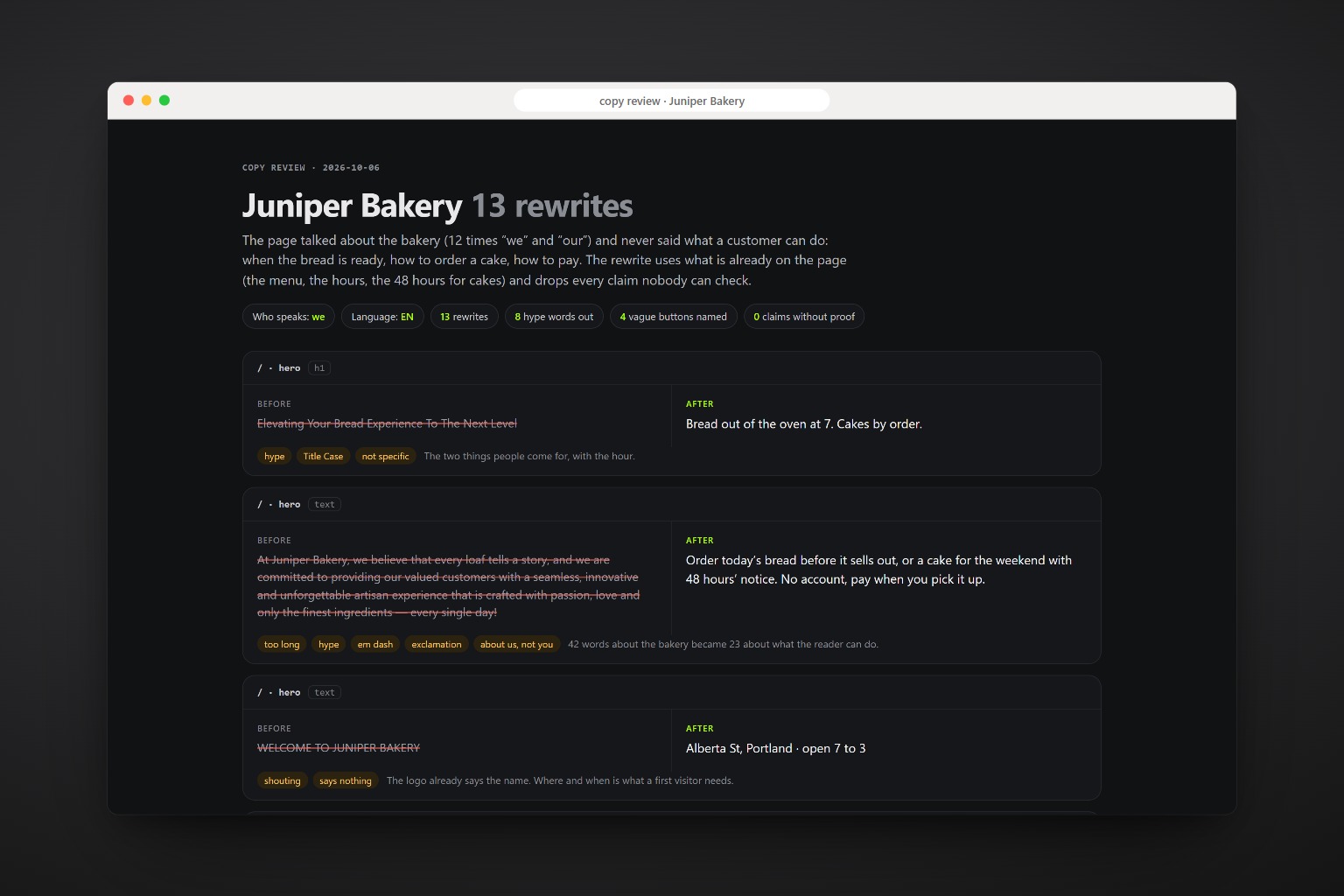Screen dimensions: 1344x896
Task: Click the "8 hype words out" chip
Action: pyautogui.click(x=554, y=317)
